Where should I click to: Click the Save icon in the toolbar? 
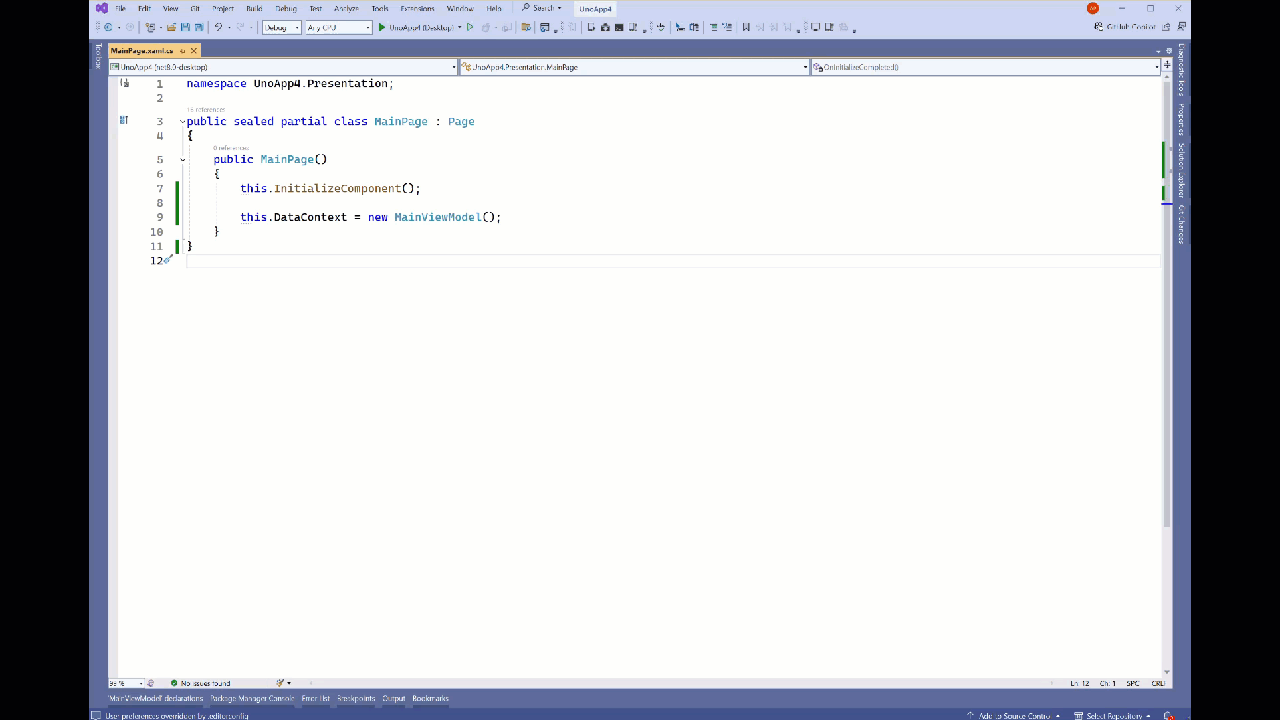pyautogui.click(x=184, y=27)
